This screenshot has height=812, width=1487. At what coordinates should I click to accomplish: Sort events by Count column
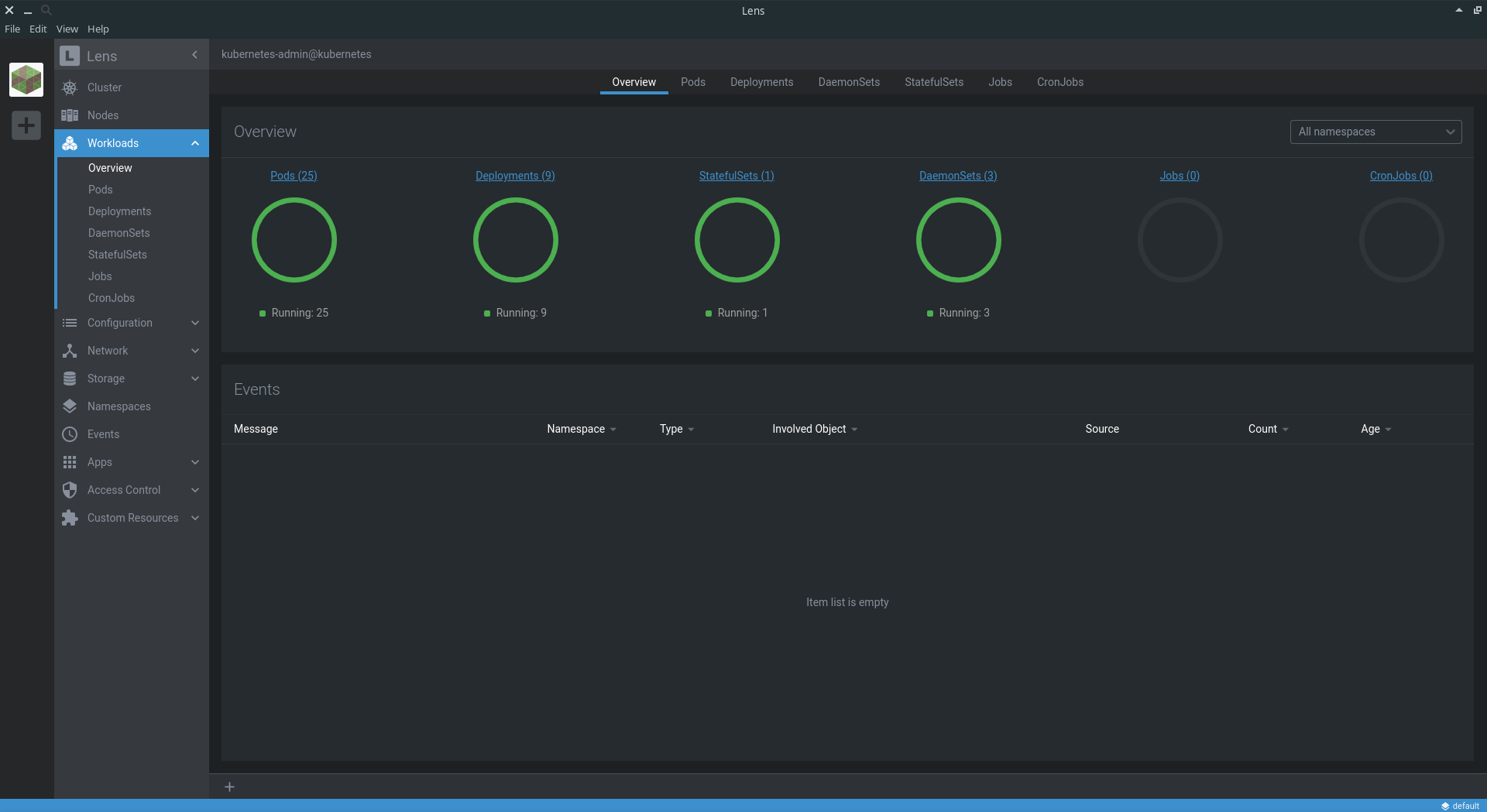coord(1269,429)
